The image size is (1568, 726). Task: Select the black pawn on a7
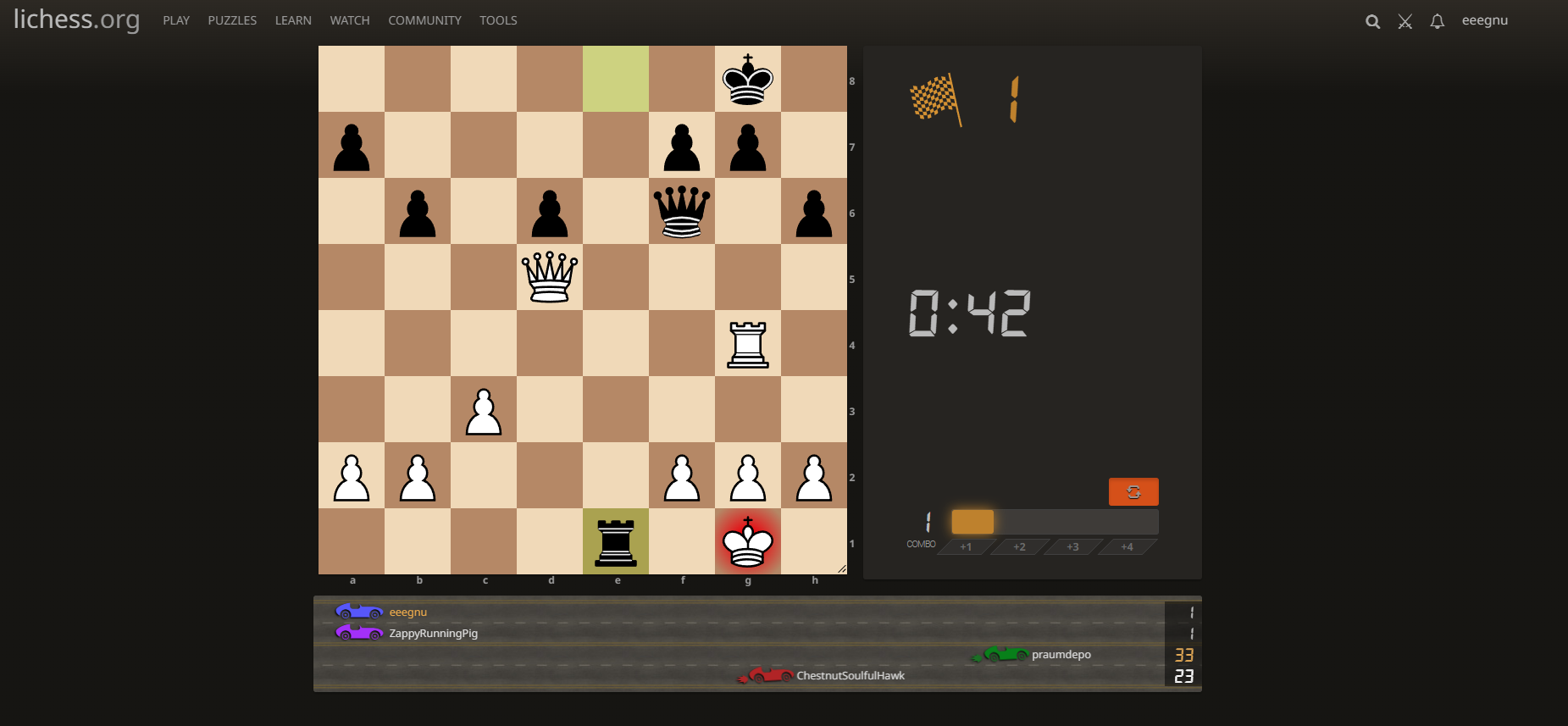352,145
